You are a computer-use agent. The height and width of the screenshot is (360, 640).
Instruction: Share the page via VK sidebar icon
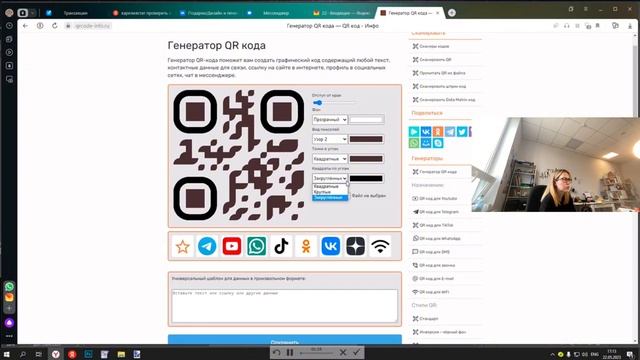[426, 131]
